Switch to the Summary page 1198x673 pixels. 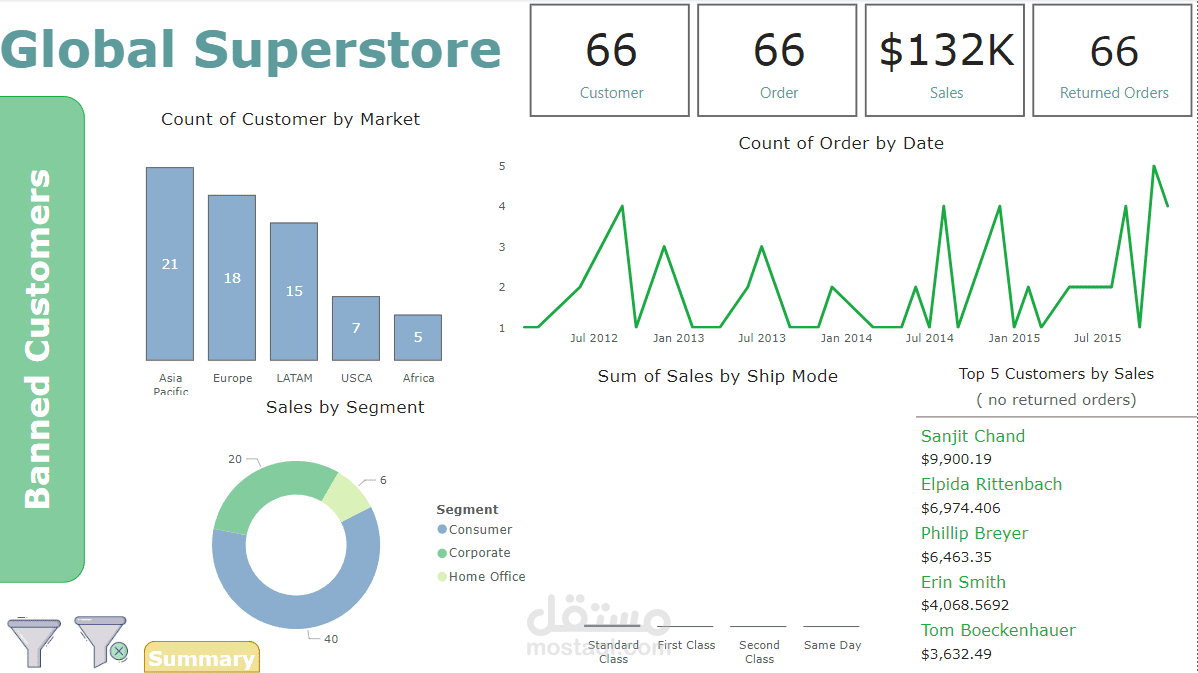(201, 657)
